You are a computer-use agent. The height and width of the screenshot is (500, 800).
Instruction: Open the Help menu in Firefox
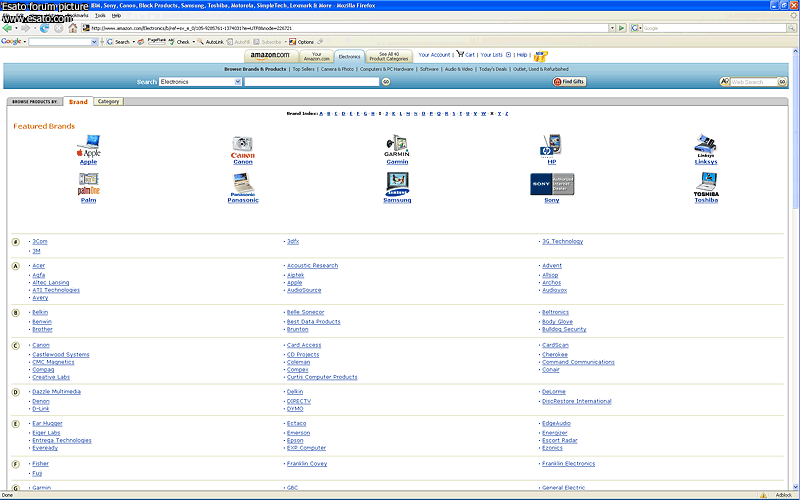pyautogui.click(x=116, y=15)
